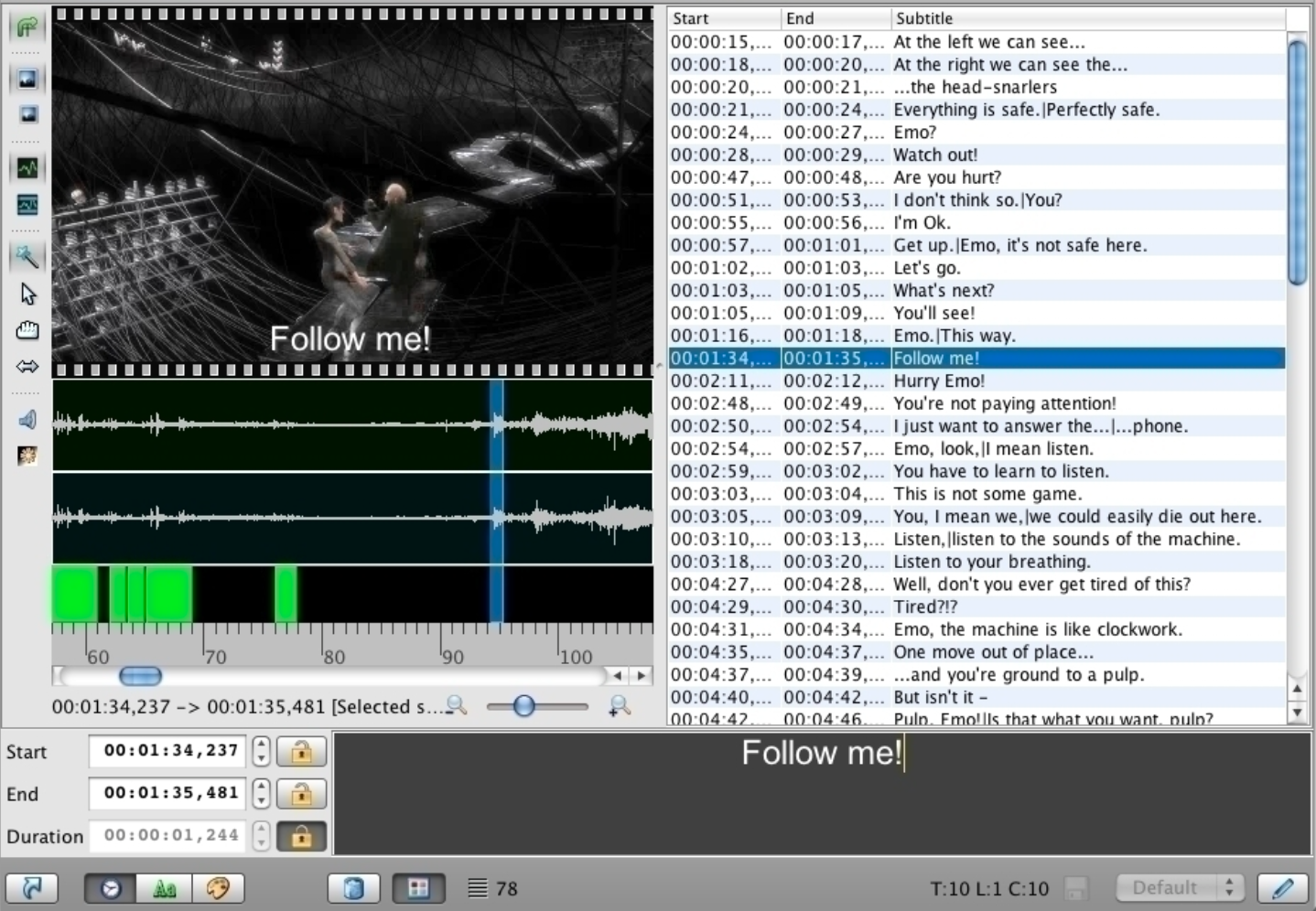Switch to the clock time tab
This screenshot has width=1316, height=911.
108,887
